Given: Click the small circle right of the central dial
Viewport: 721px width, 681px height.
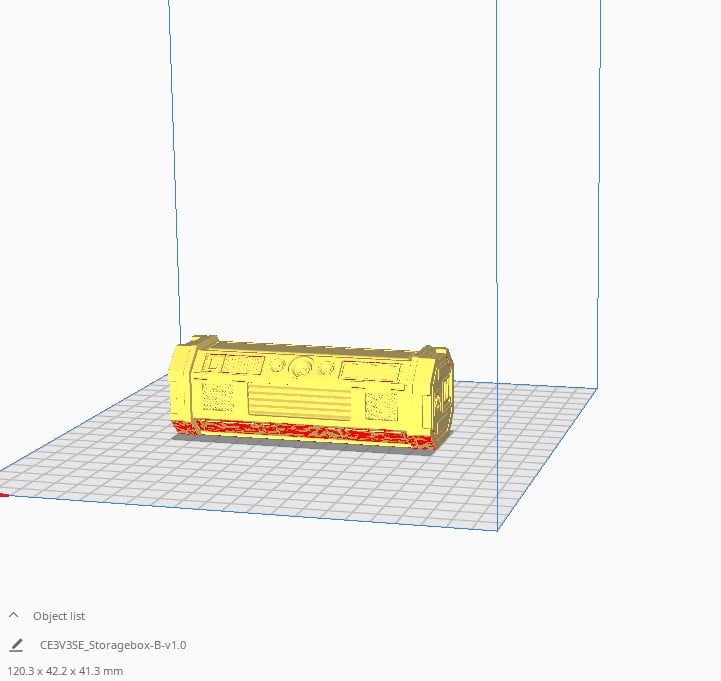Looking at the screenshot, I should coord(325,367).
